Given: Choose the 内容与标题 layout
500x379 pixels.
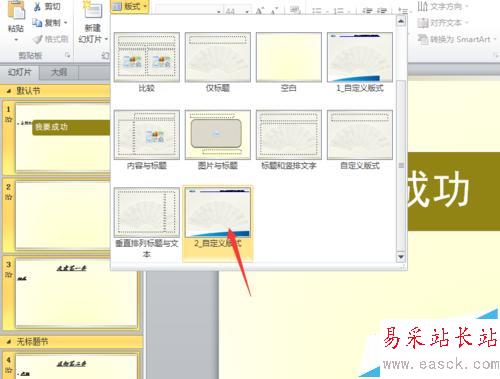Looking at the screenshot, I should 147,140.
